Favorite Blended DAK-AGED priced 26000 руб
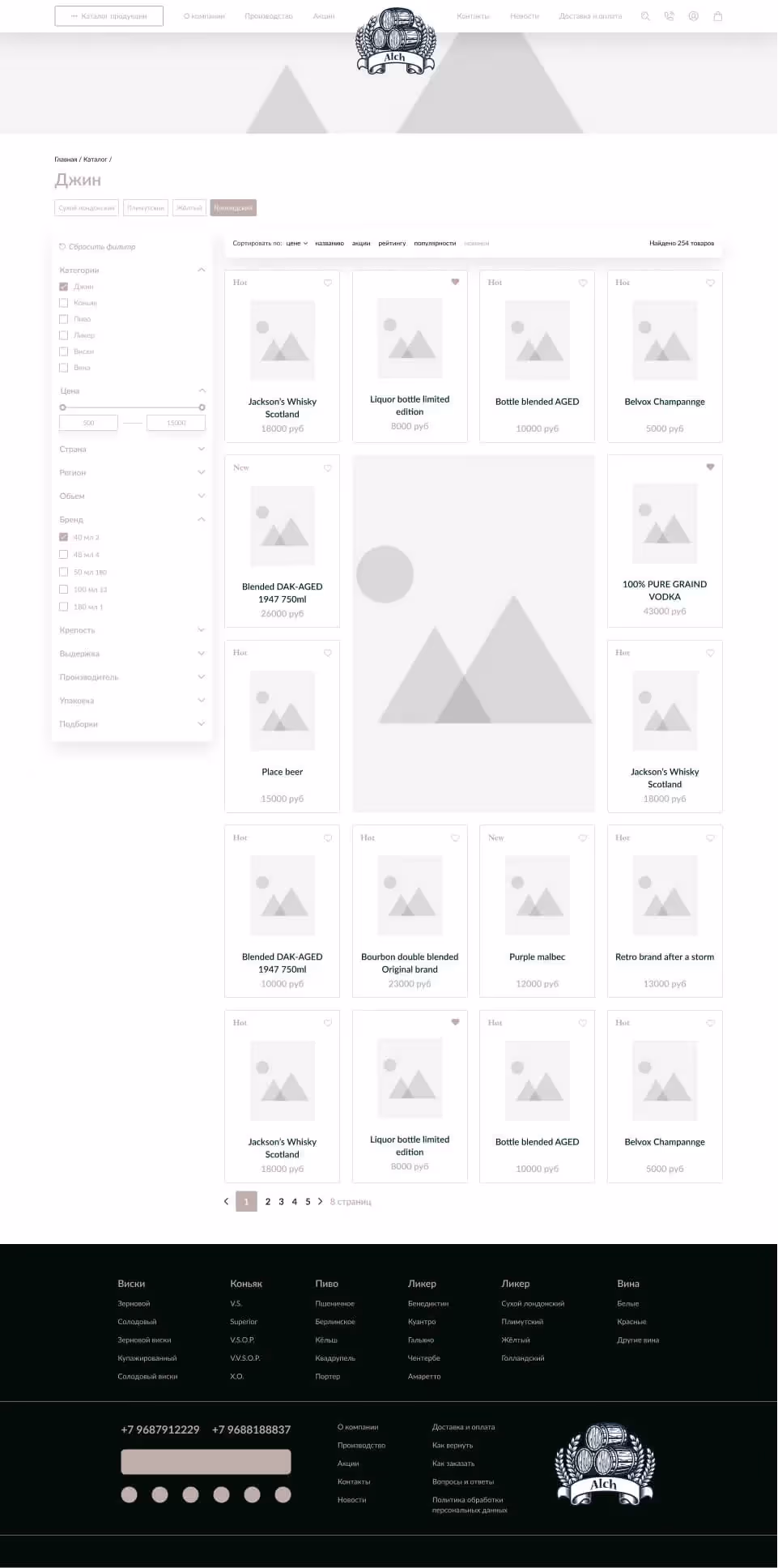This screenshot has width=778, height=1568. 328,468
